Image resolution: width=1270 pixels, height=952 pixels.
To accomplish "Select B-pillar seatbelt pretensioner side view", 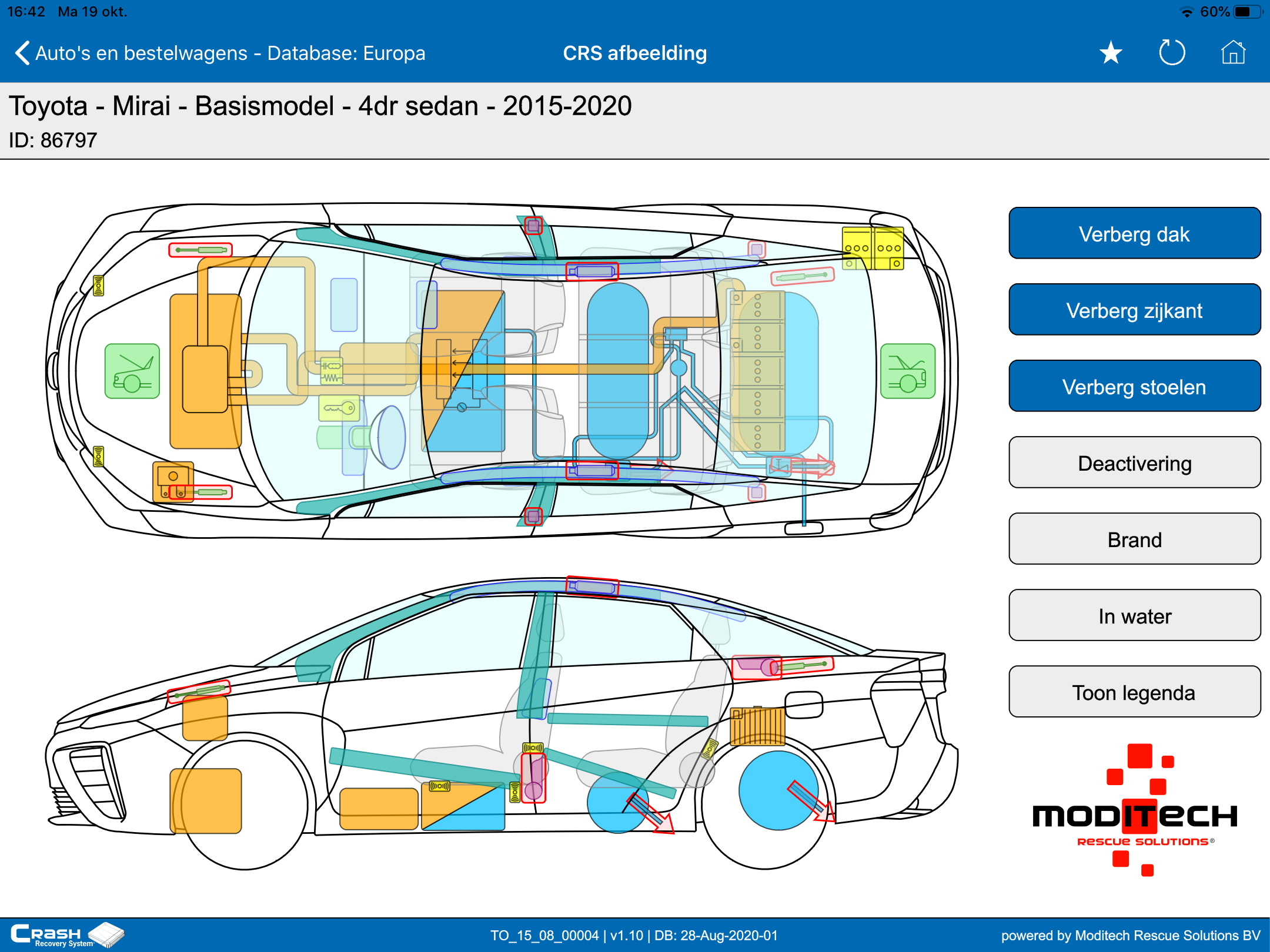I will (533, 779).
